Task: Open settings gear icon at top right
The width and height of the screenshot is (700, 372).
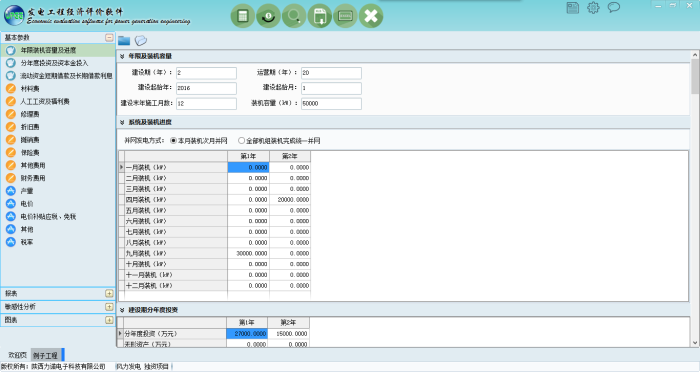Action: point(593,8)
